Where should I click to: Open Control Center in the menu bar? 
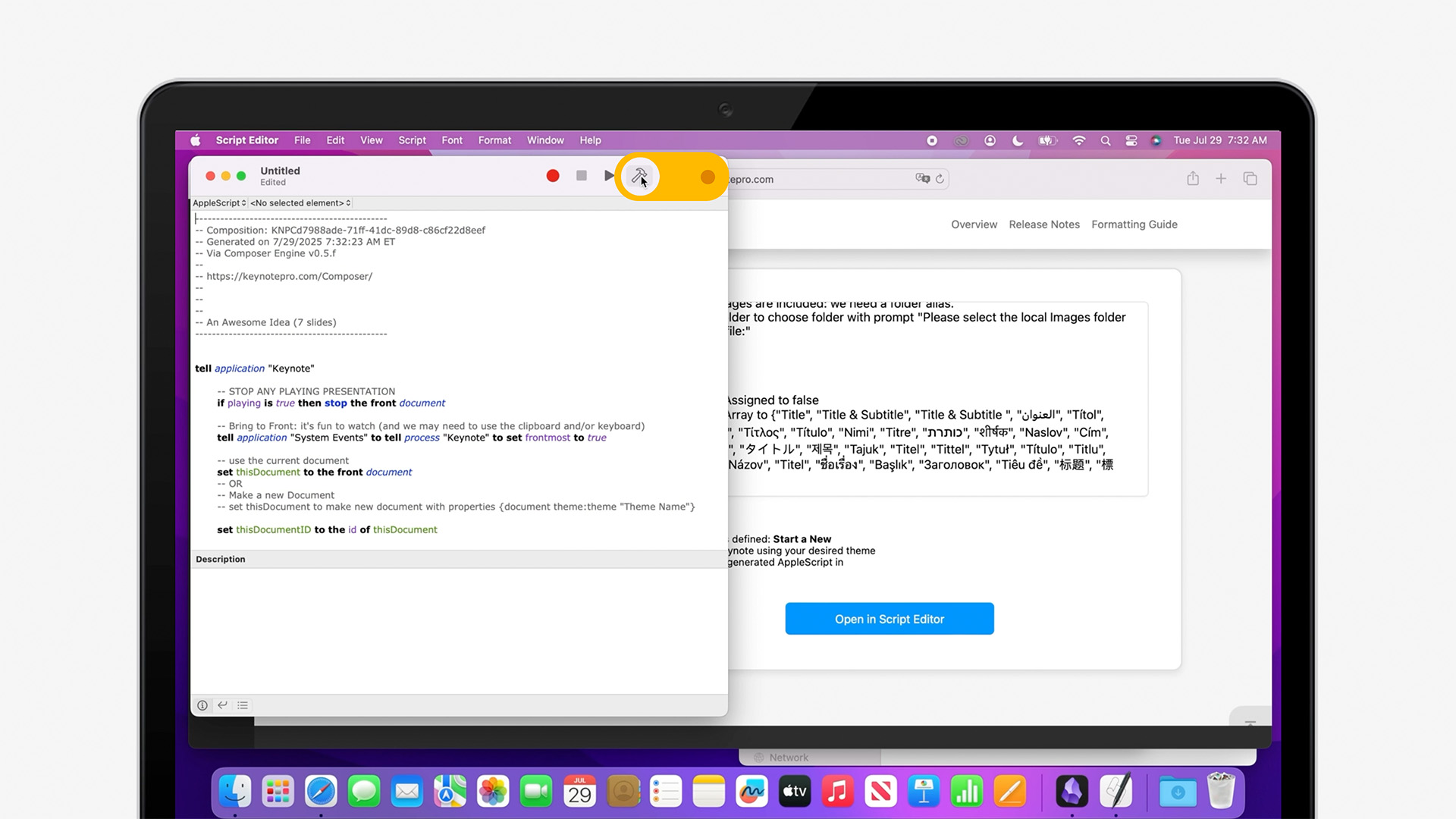click(1131, 140)
